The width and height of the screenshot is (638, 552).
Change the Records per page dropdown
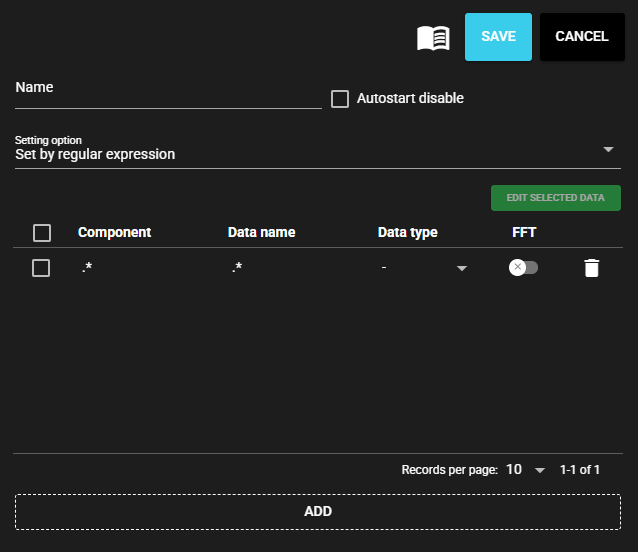click(x=525, y=470)
